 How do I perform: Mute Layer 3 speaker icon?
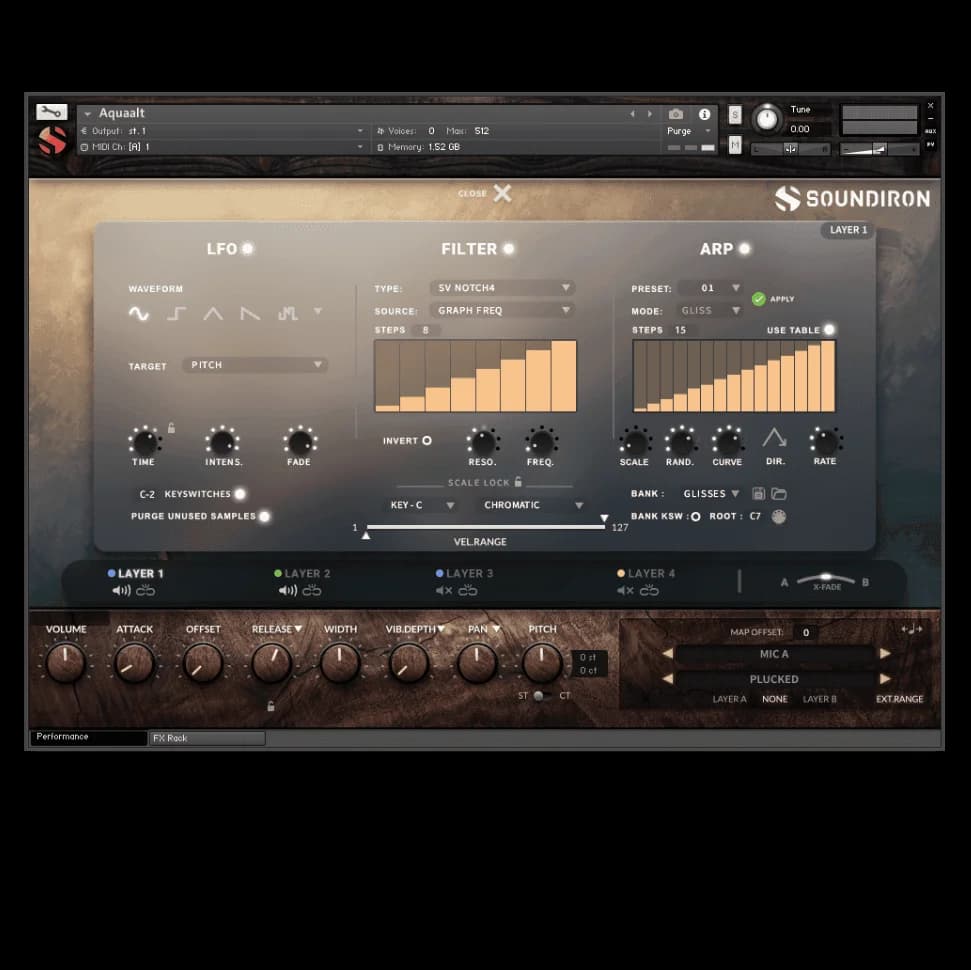[x=443, y=591]
